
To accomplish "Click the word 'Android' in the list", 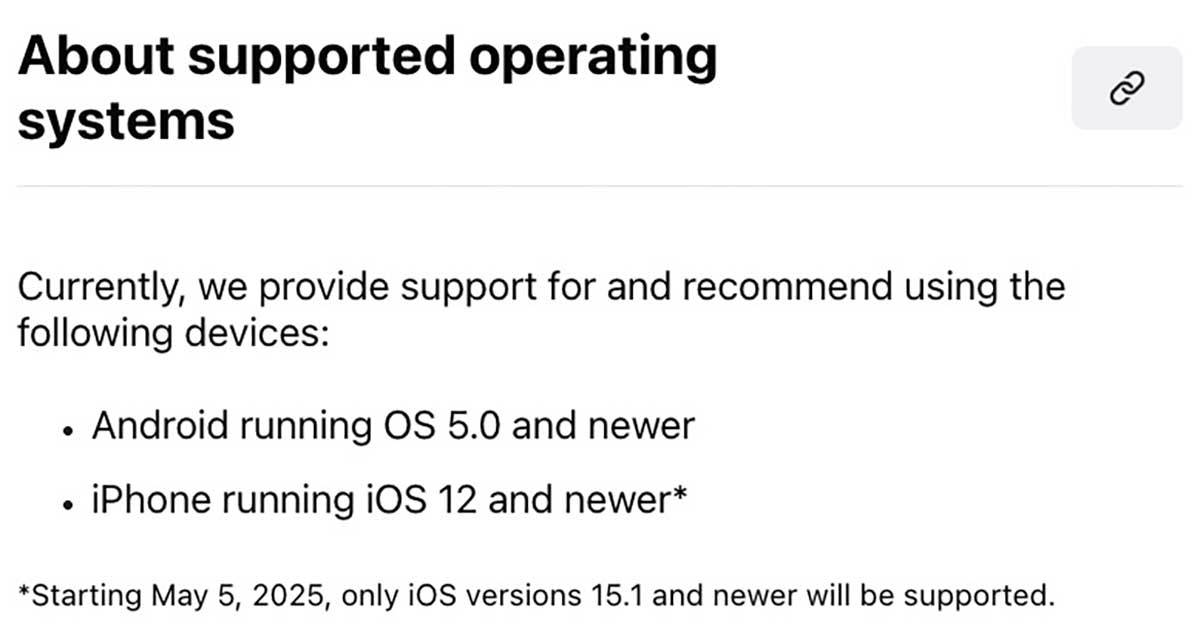I will click(x=163, y=426).
